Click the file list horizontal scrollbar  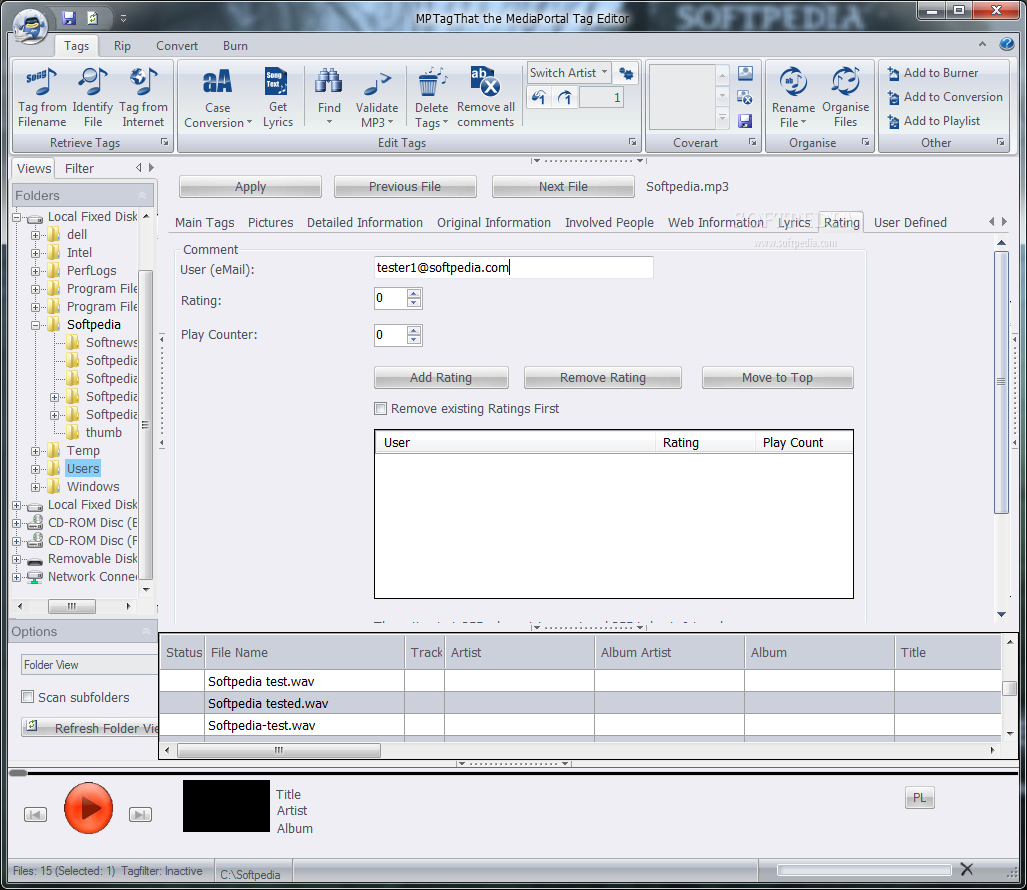[279, 750]
